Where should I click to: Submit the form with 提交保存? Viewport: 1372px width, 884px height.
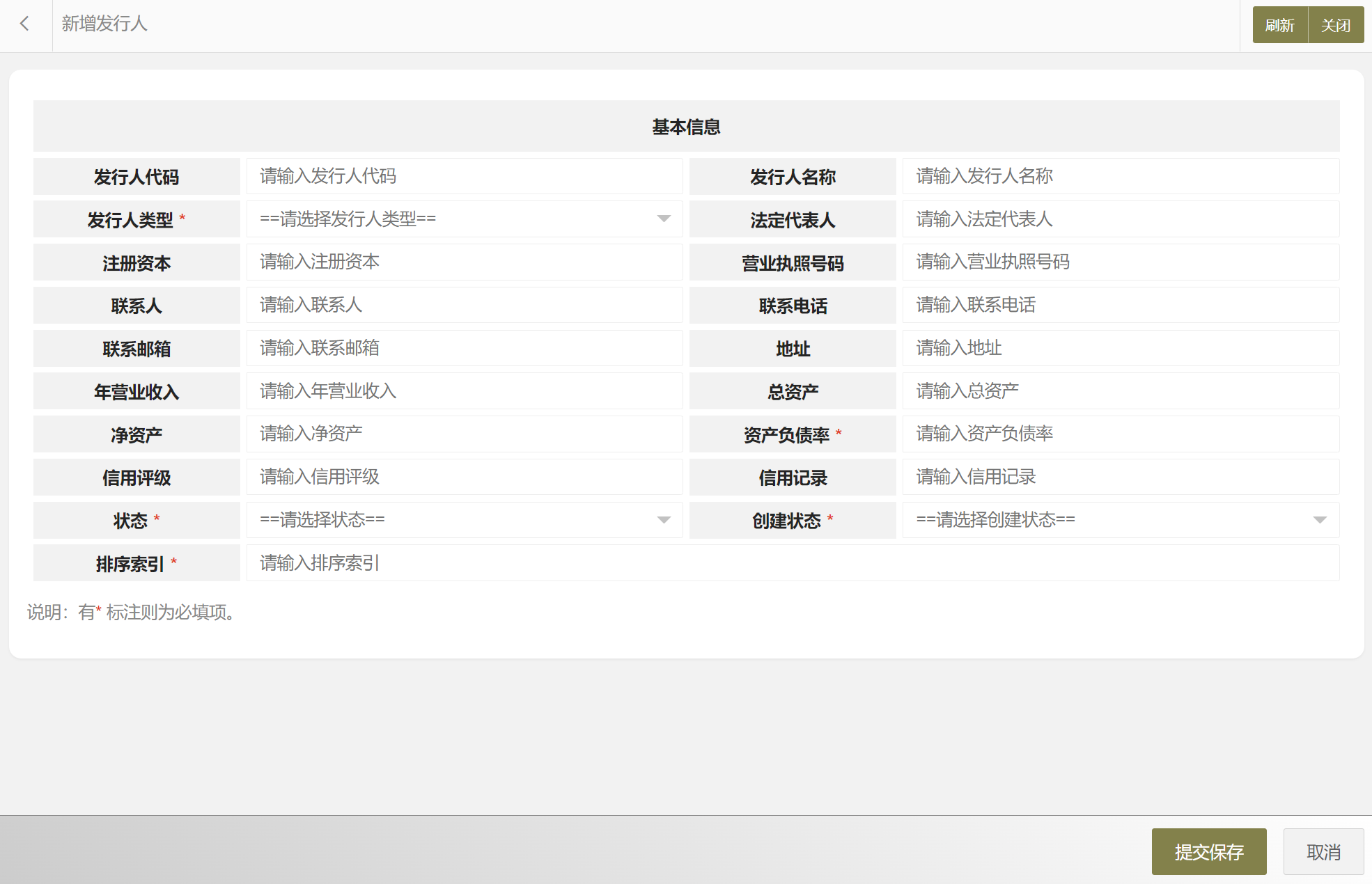[x=1208, y=852]
